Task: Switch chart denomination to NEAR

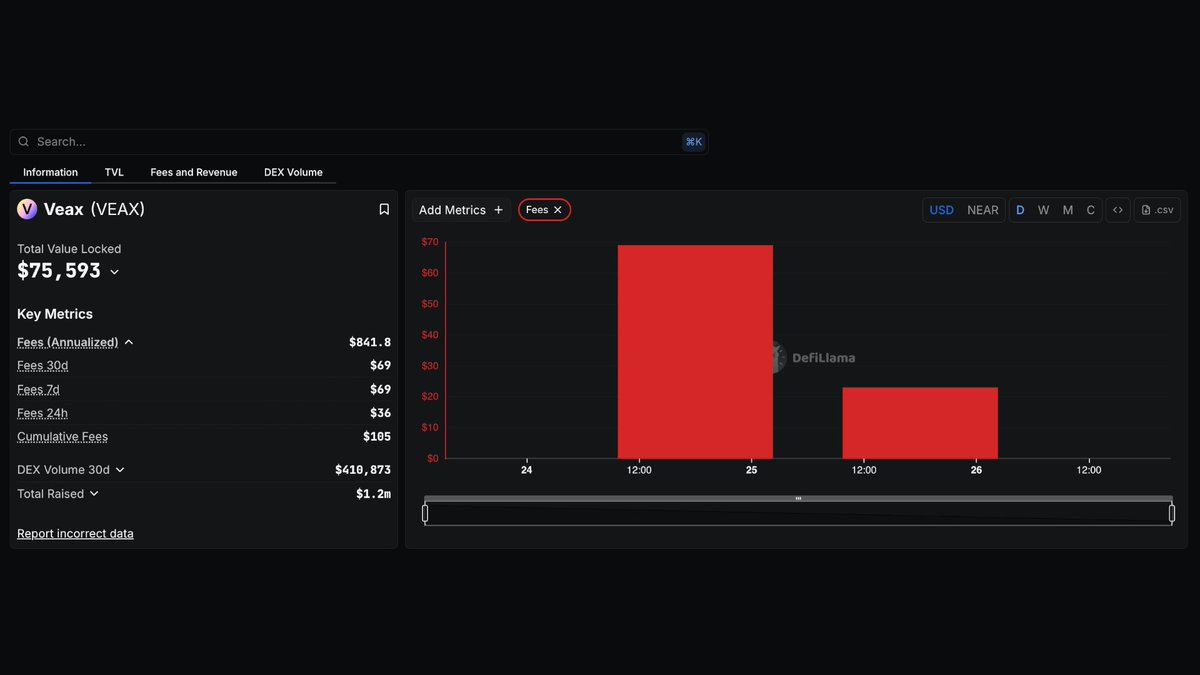Action: point(983,210)
